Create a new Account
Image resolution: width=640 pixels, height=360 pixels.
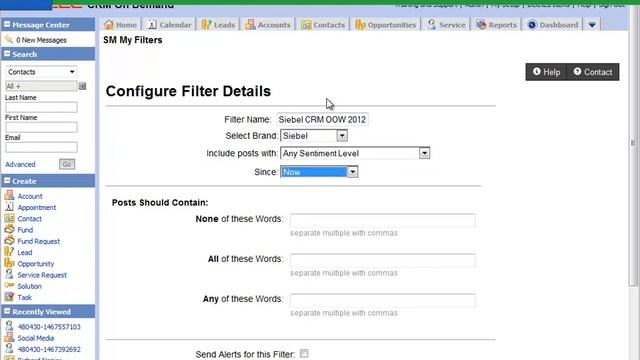pyautogui.click(x=30, y=196)
